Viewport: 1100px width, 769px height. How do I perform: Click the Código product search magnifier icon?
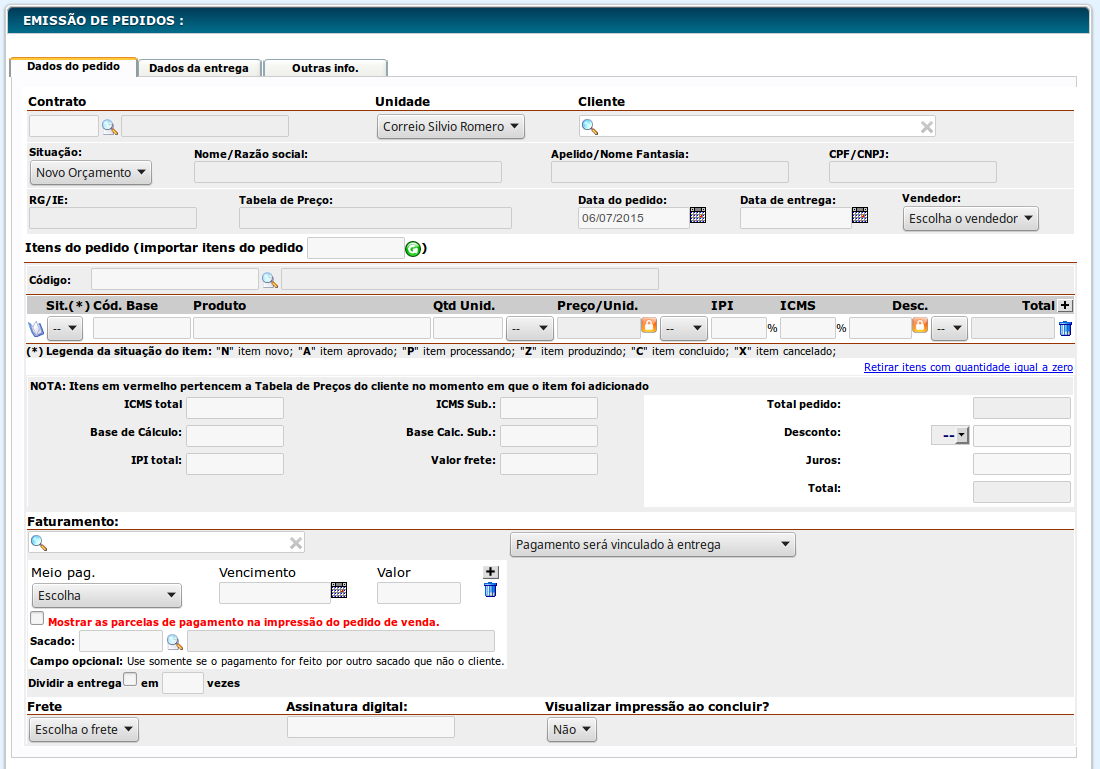coord(270,279)
